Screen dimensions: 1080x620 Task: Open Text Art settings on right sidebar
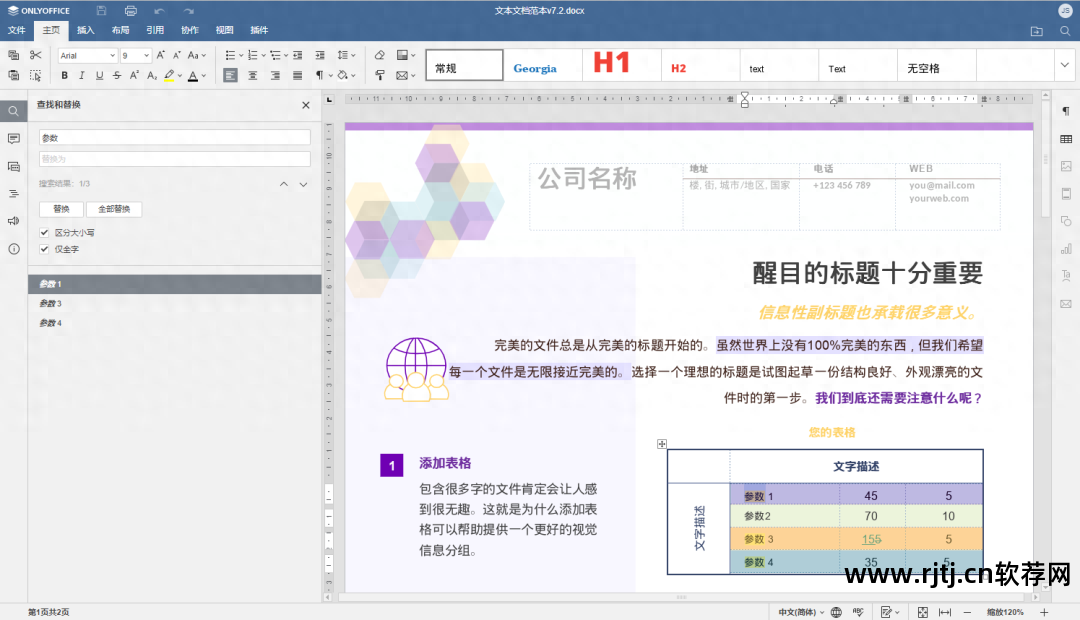coord(1066,274)
